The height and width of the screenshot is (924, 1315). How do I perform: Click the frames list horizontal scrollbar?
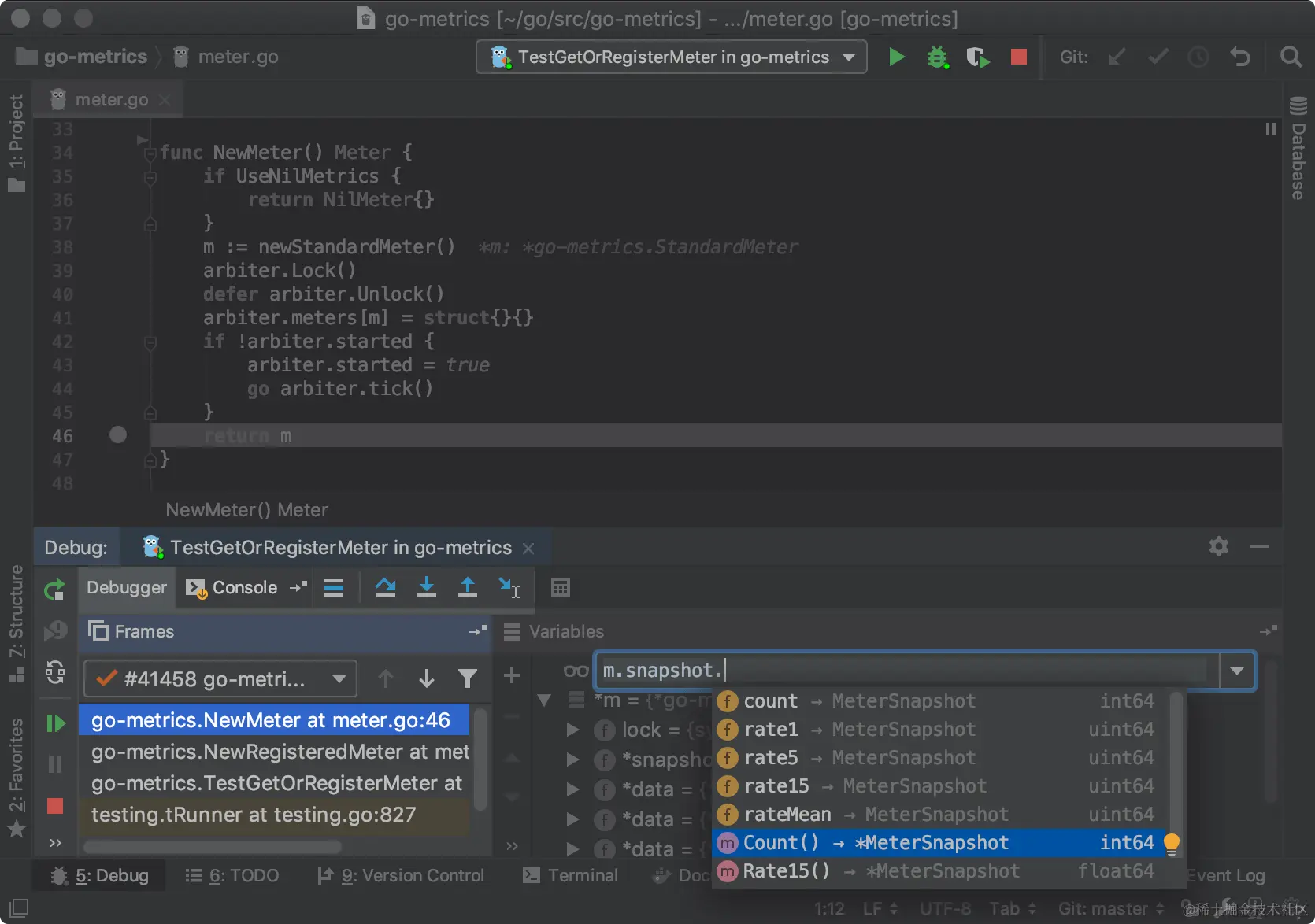point(213,847)
